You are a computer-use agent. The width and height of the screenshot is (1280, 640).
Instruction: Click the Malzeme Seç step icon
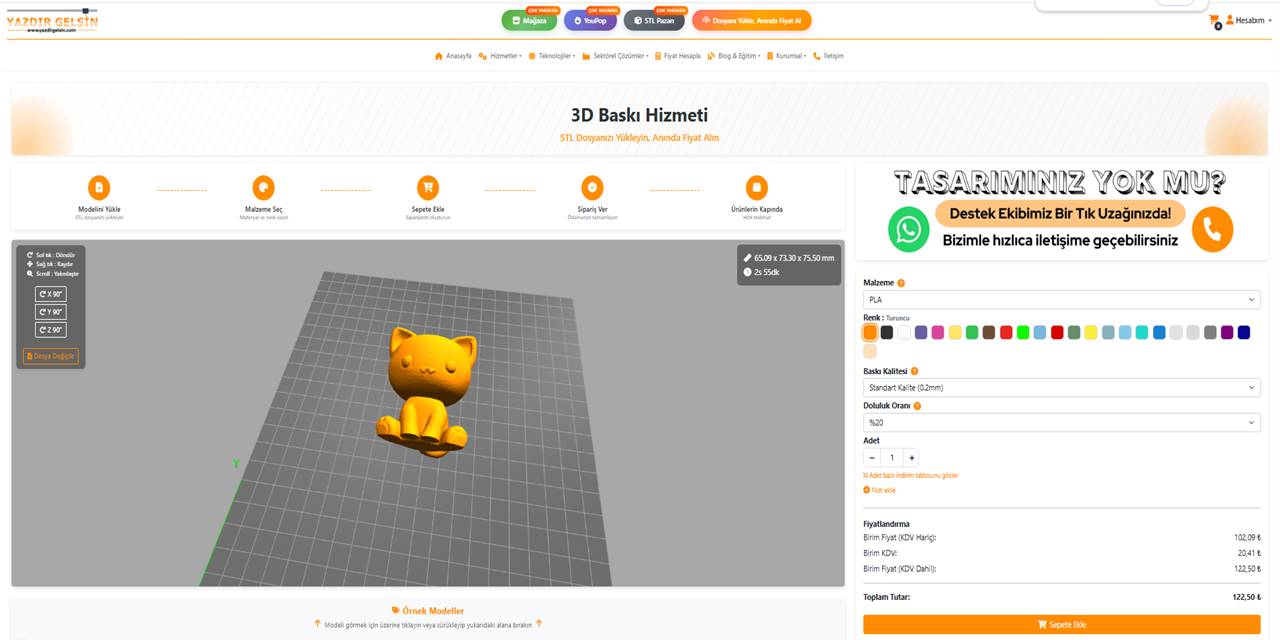263,187
